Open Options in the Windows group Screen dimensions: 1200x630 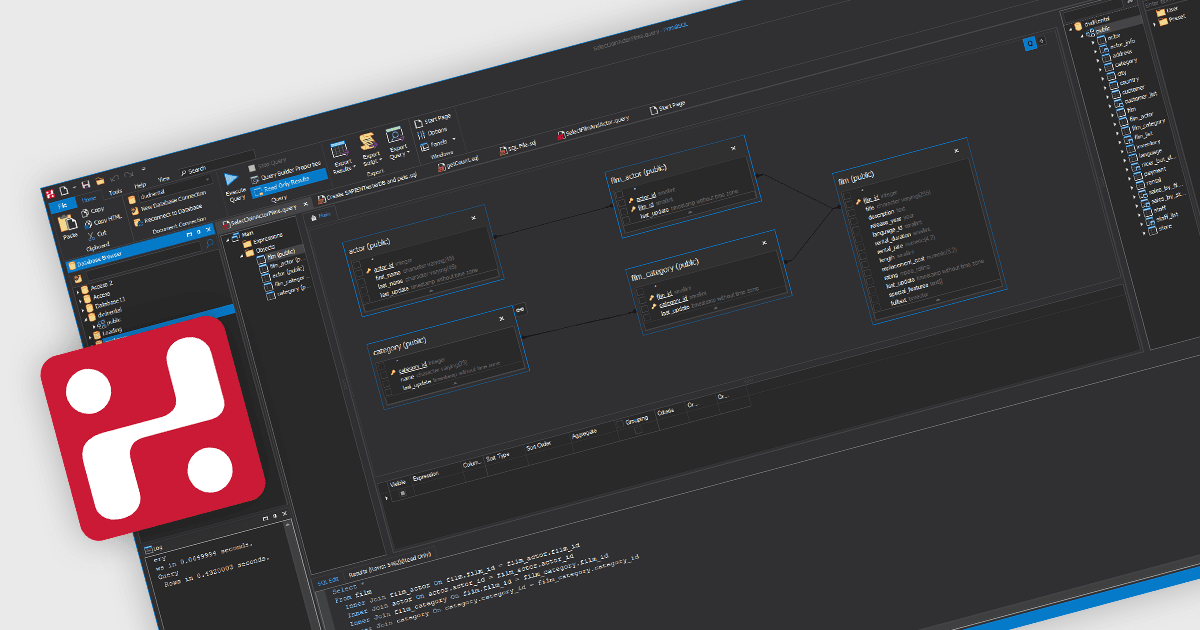click(x=432, y=132)
